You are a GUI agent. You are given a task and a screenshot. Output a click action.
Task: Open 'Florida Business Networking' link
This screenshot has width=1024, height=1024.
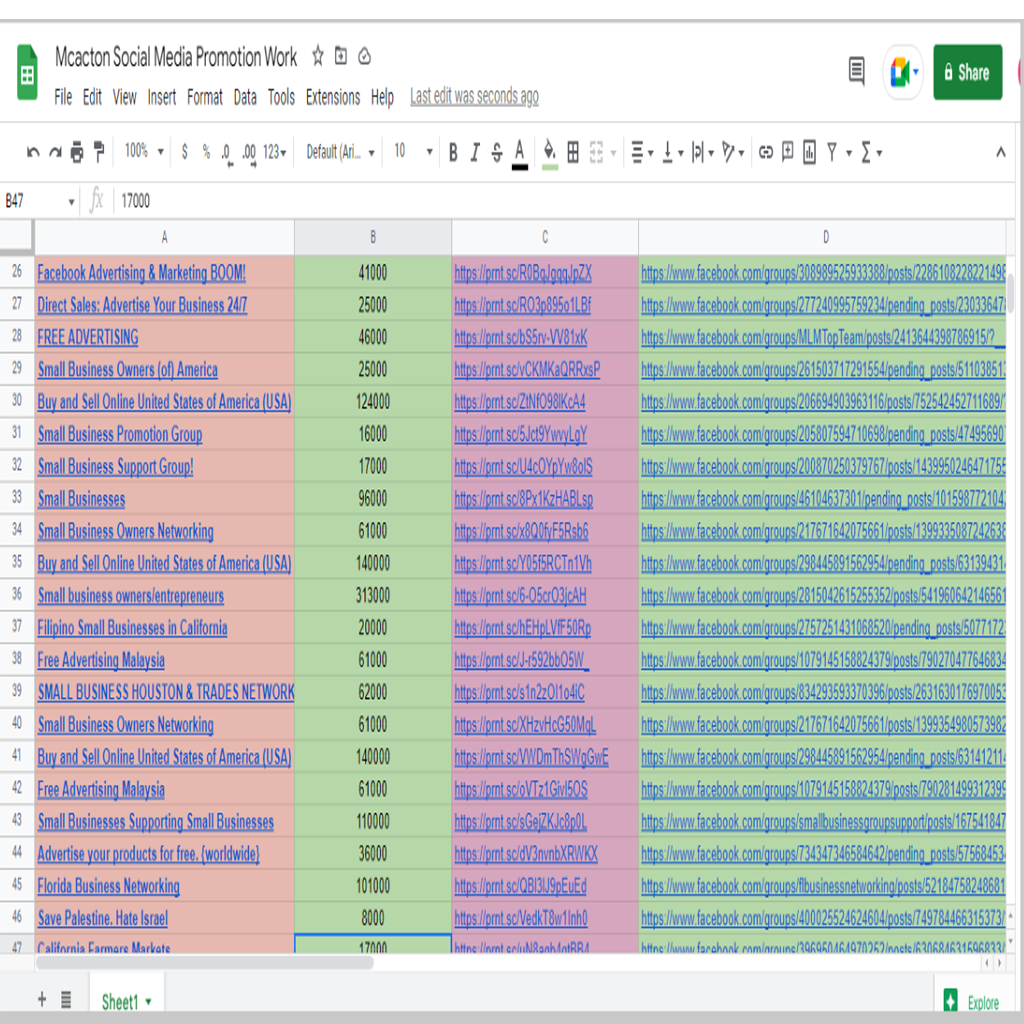(x=108, y=886)
